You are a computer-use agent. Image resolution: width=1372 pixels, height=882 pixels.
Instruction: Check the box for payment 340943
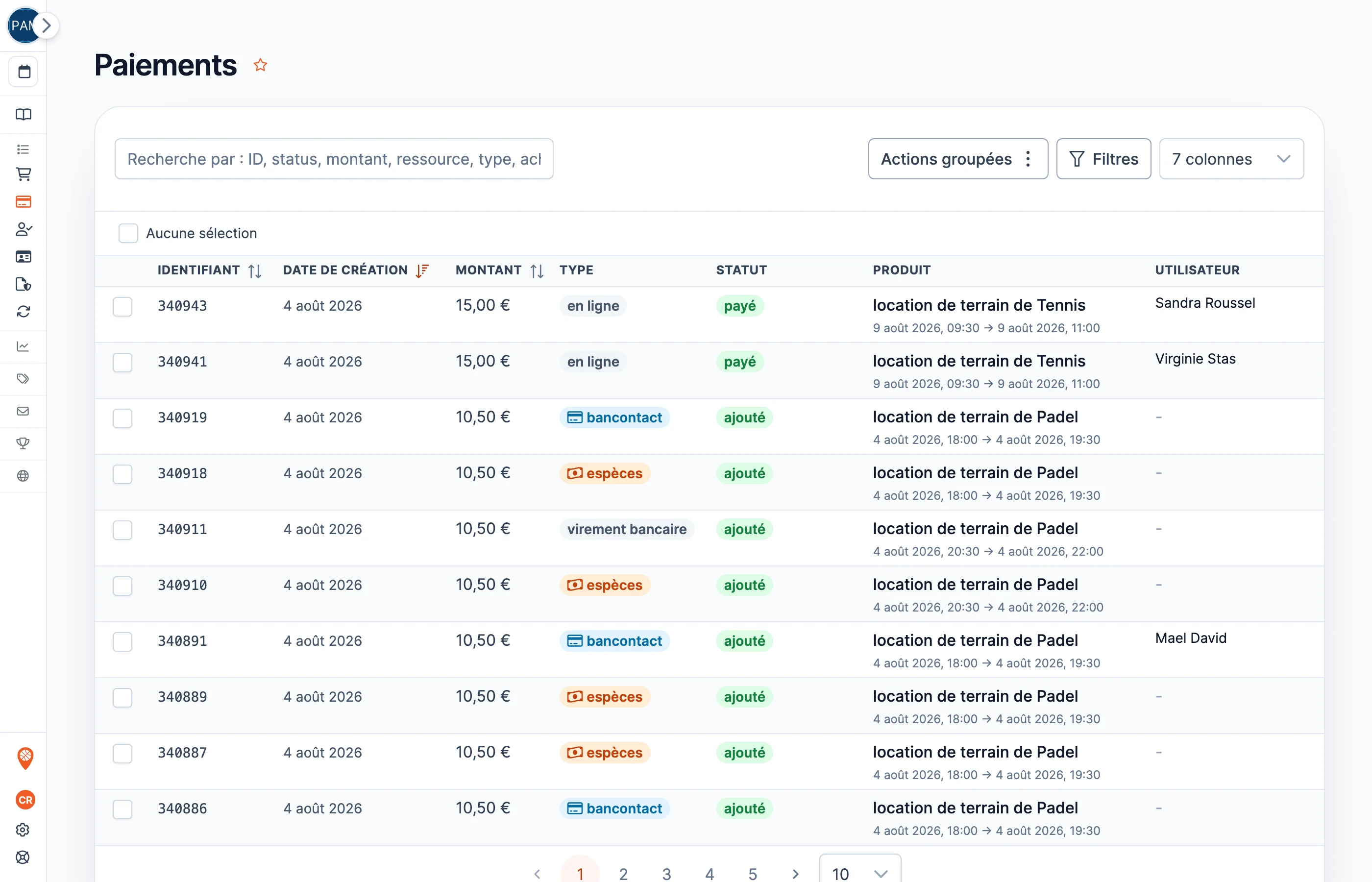122,306
